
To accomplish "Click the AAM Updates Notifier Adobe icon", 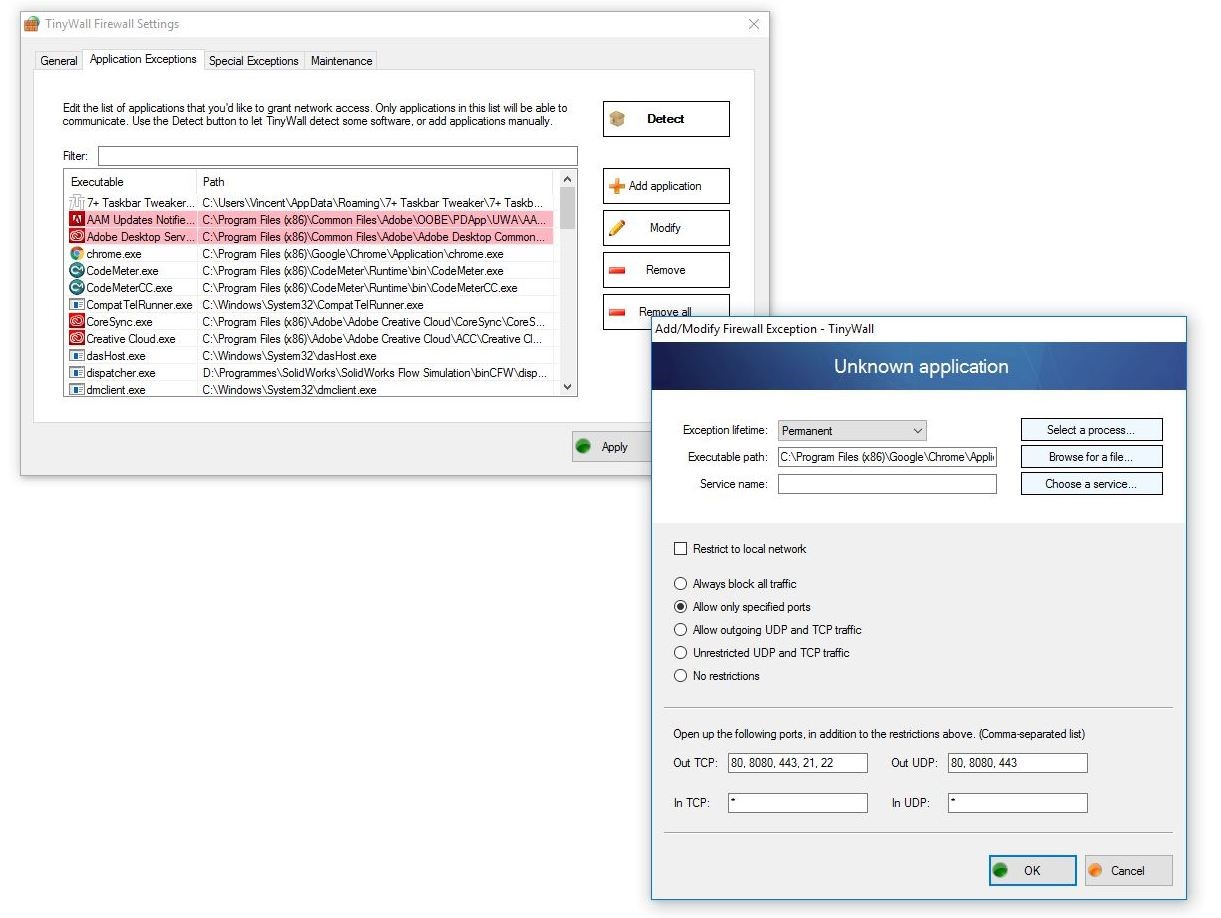I will pyautogui.click(x=77, y=220).
